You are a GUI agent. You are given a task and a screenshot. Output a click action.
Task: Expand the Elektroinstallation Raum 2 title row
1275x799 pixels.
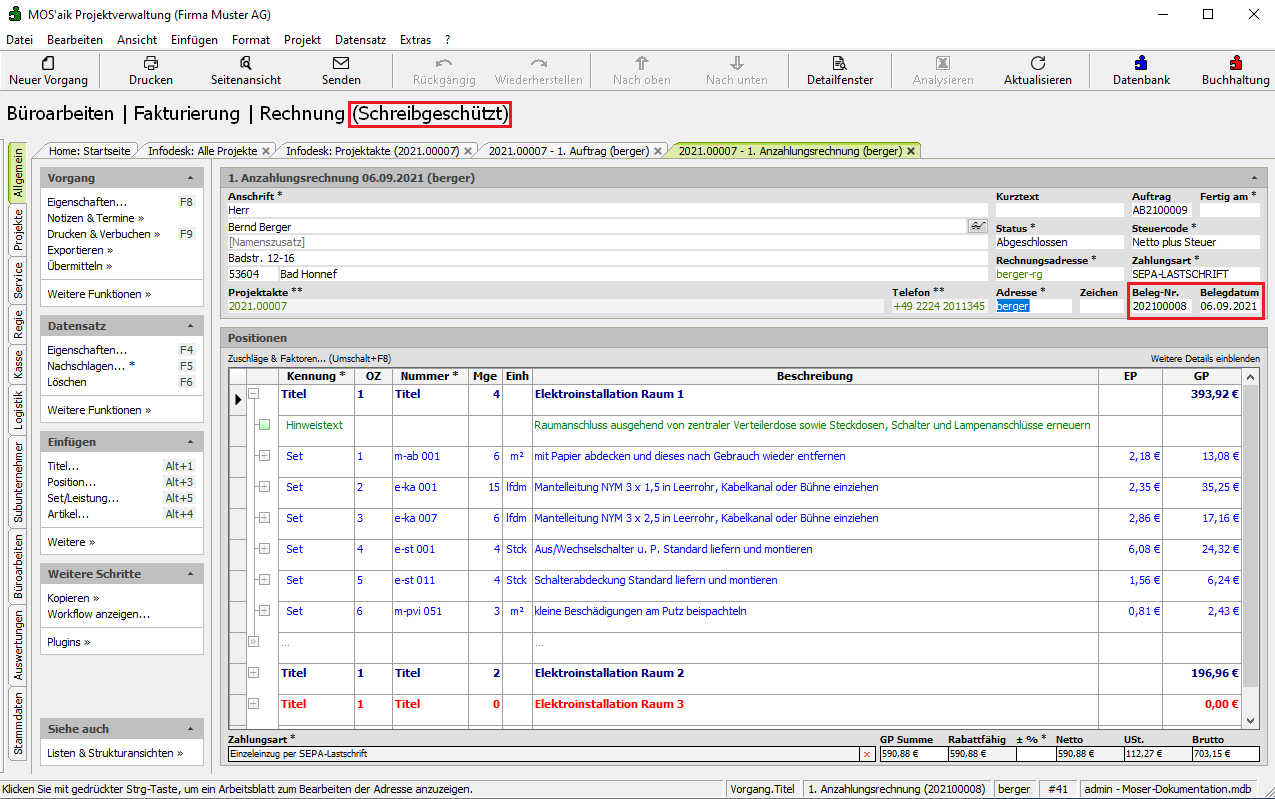253,673
